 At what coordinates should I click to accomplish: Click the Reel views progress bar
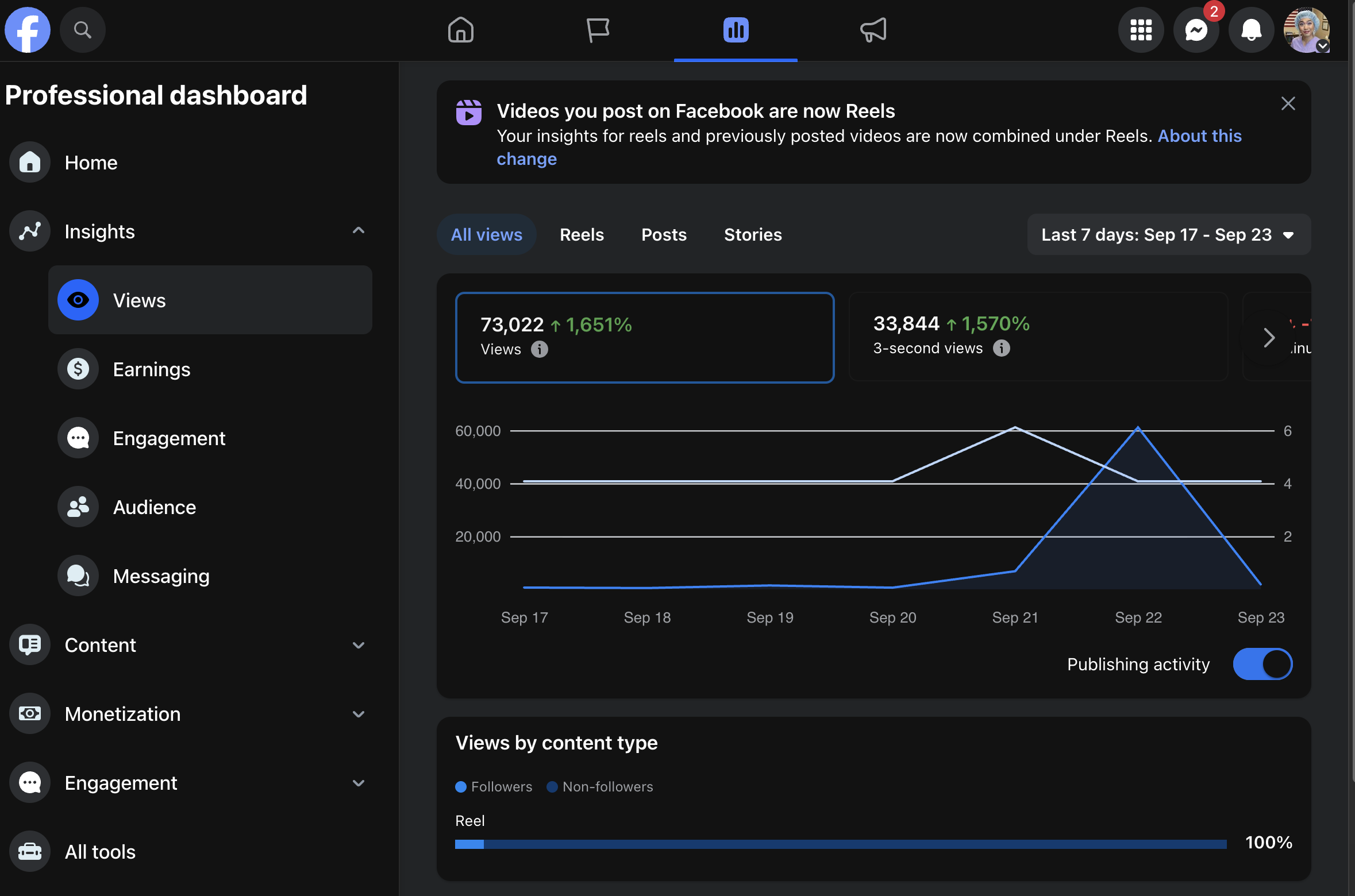coord(840,844)
